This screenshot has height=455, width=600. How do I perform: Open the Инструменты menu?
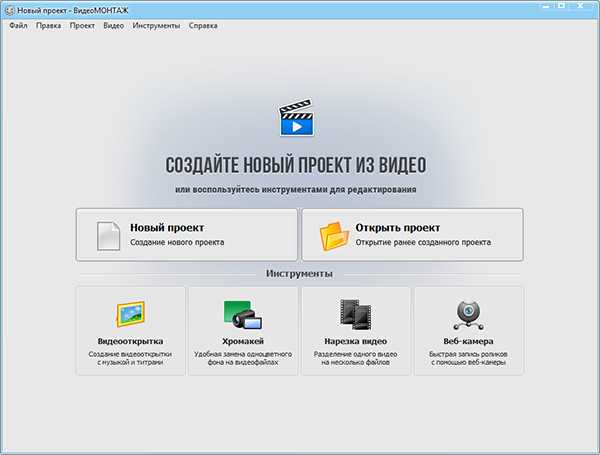pos(156,26)
